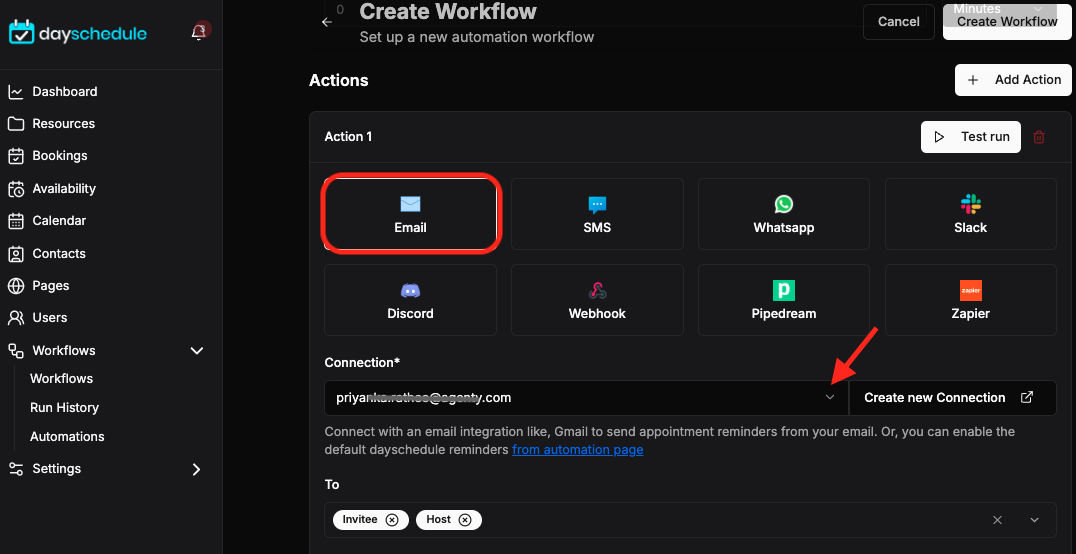Screen dimensions: 1076x554
Task: Open the Users section
Action: 49,318
